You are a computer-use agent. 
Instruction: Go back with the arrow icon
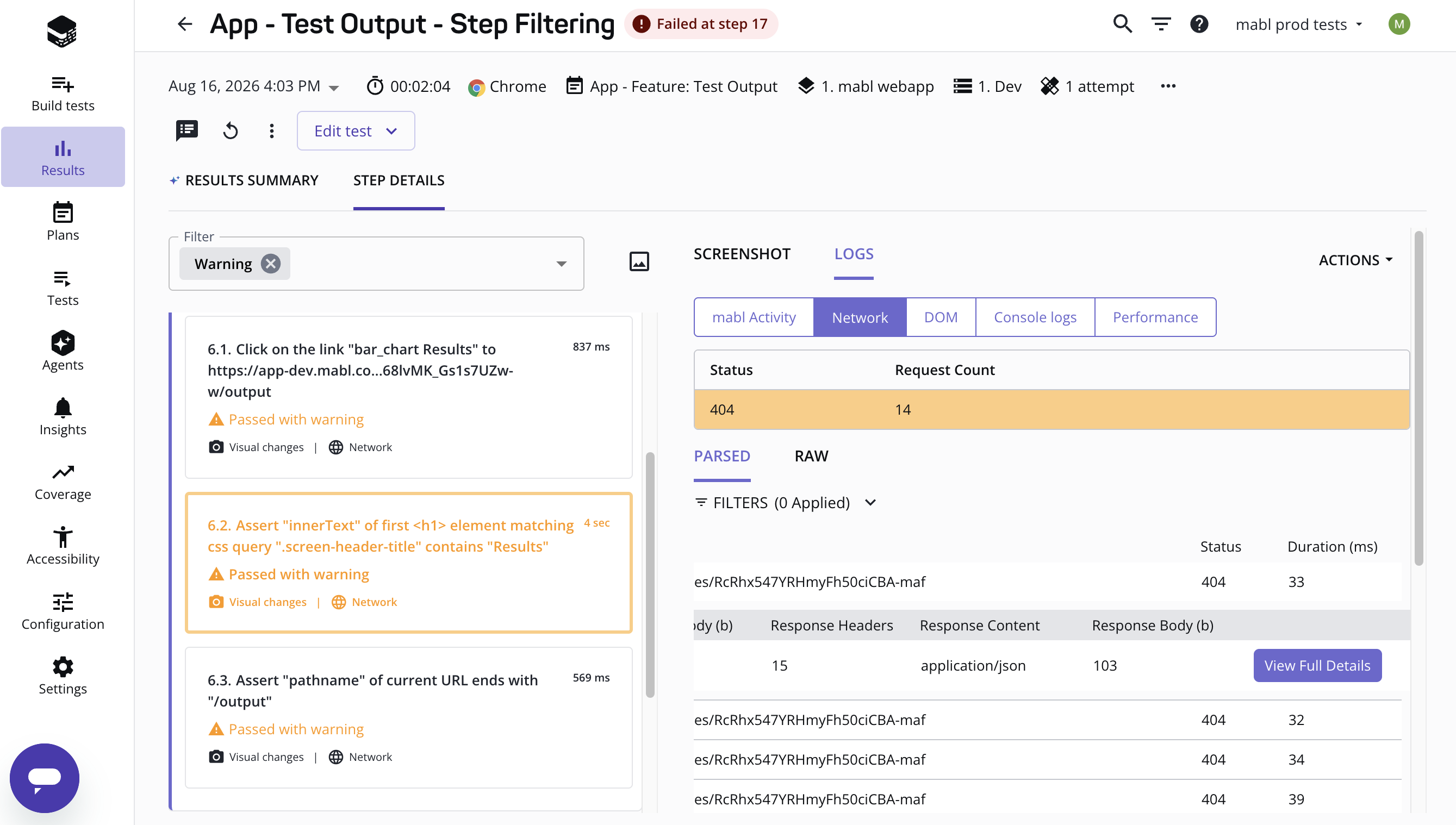tap(185, 24)
